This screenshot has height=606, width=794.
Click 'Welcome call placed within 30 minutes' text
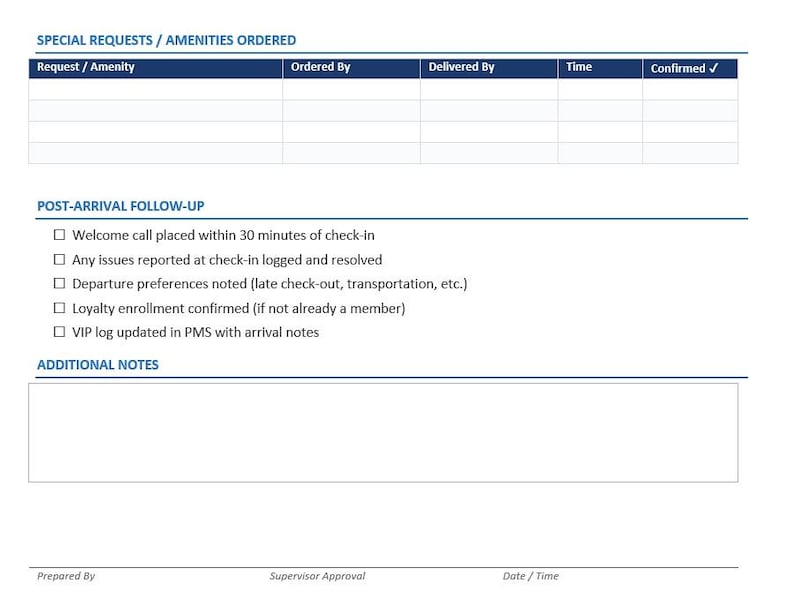coord(223,235)
